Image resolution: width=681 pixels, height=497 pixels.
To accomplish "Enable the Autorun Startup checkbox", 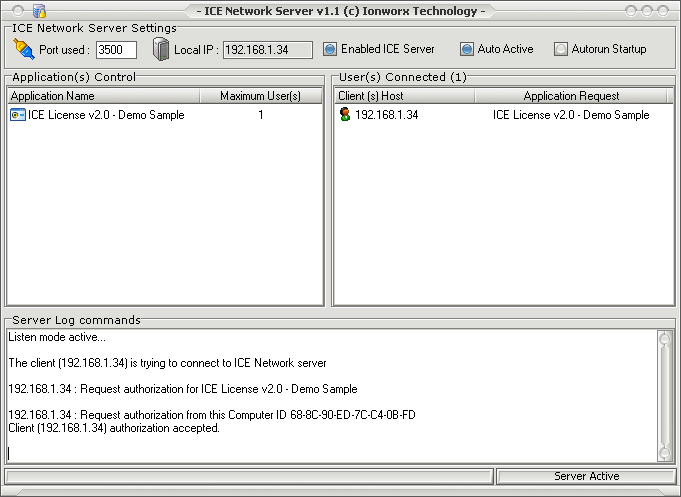I will click(560, 49).
